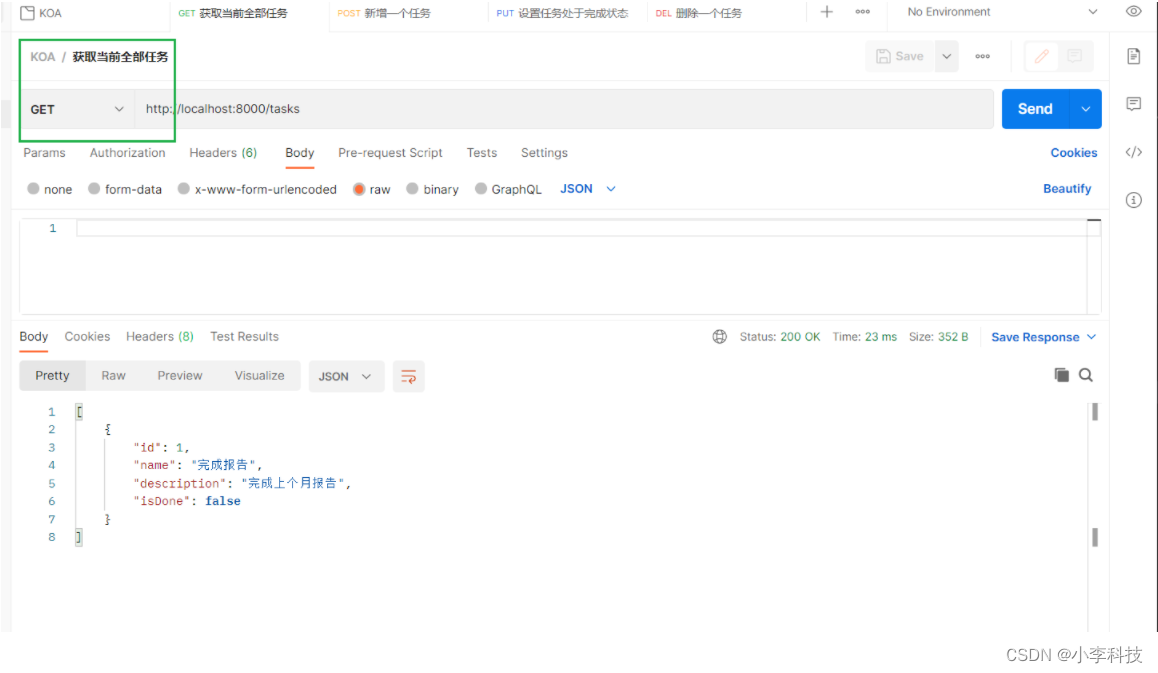Viewport: 1158px width, 673px height.
Task: Open the request info icon
Action: 1133,200
